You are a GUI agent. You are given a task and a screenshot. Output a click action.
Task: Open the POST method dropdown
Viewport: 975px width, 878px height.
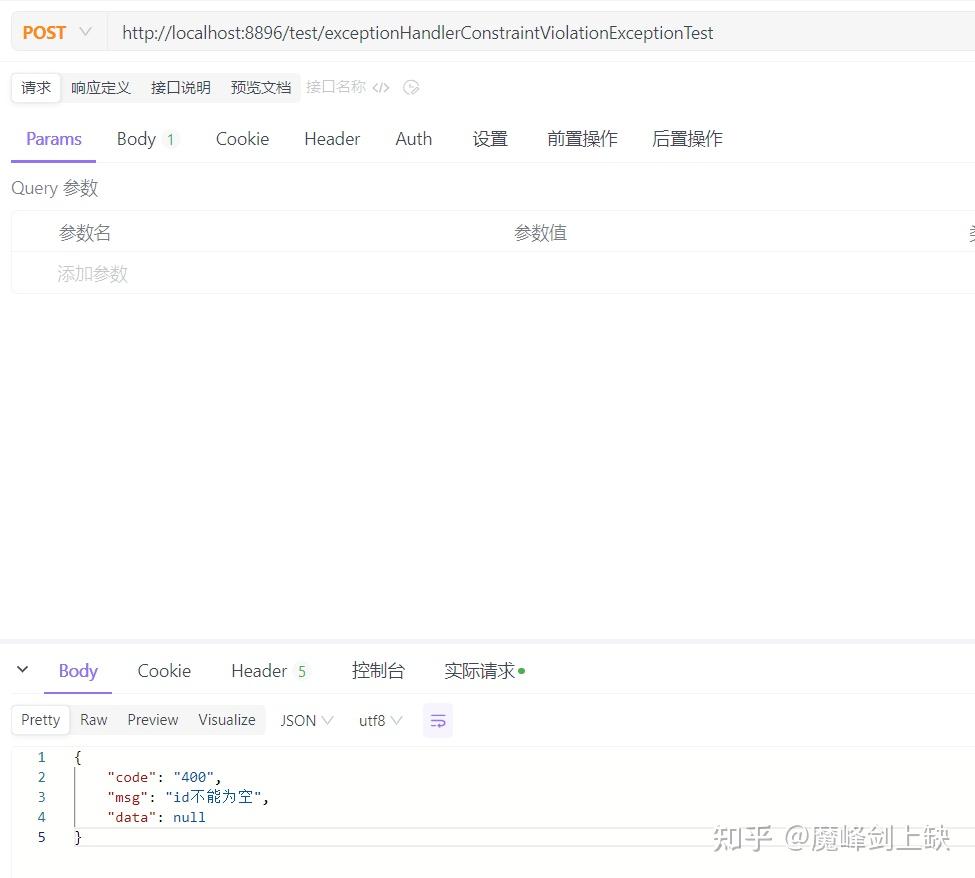[x=56, y=32]
